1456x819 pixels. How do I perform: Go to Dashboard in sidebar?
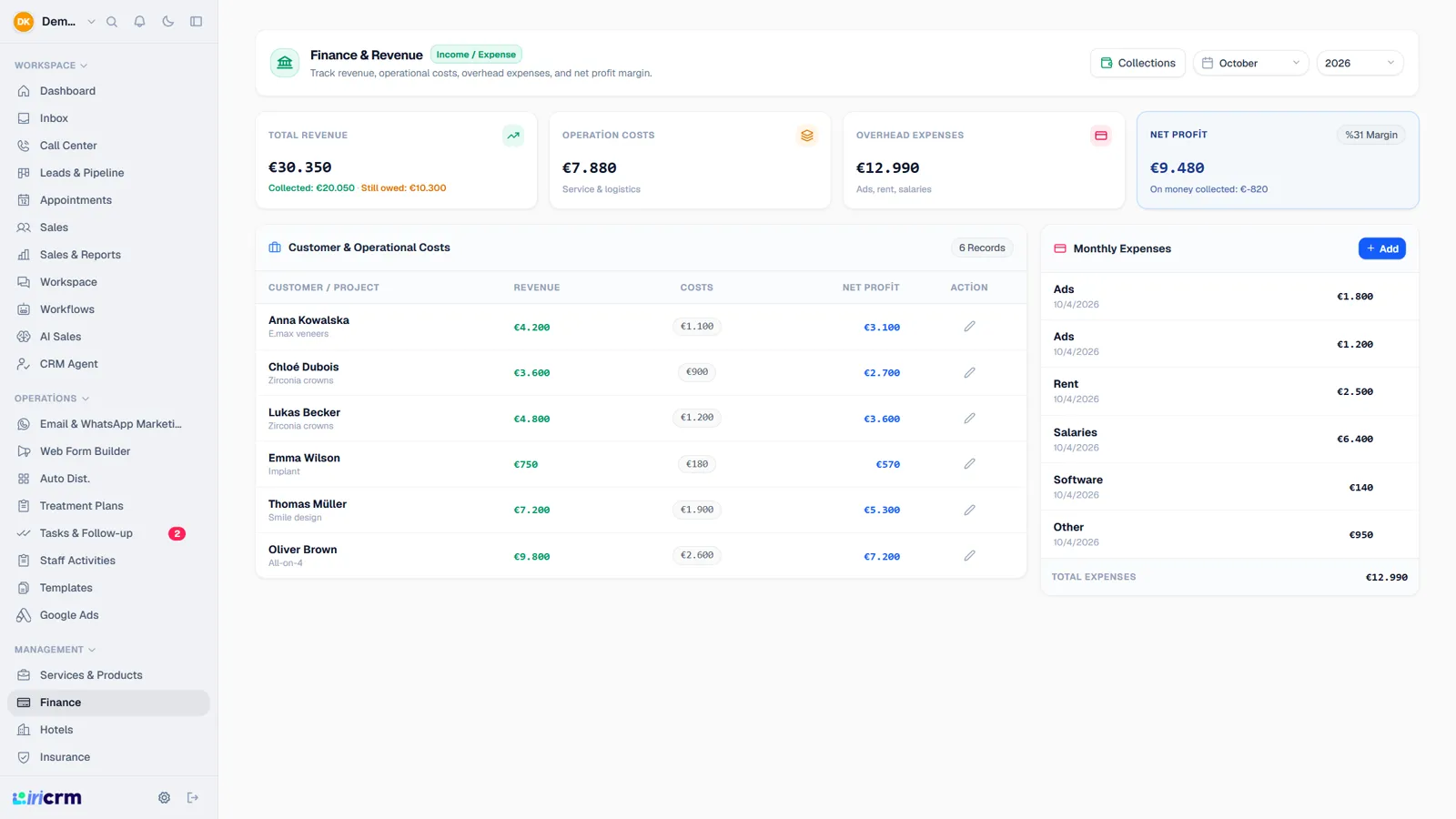pyautogui.click(x=108, y=91)
